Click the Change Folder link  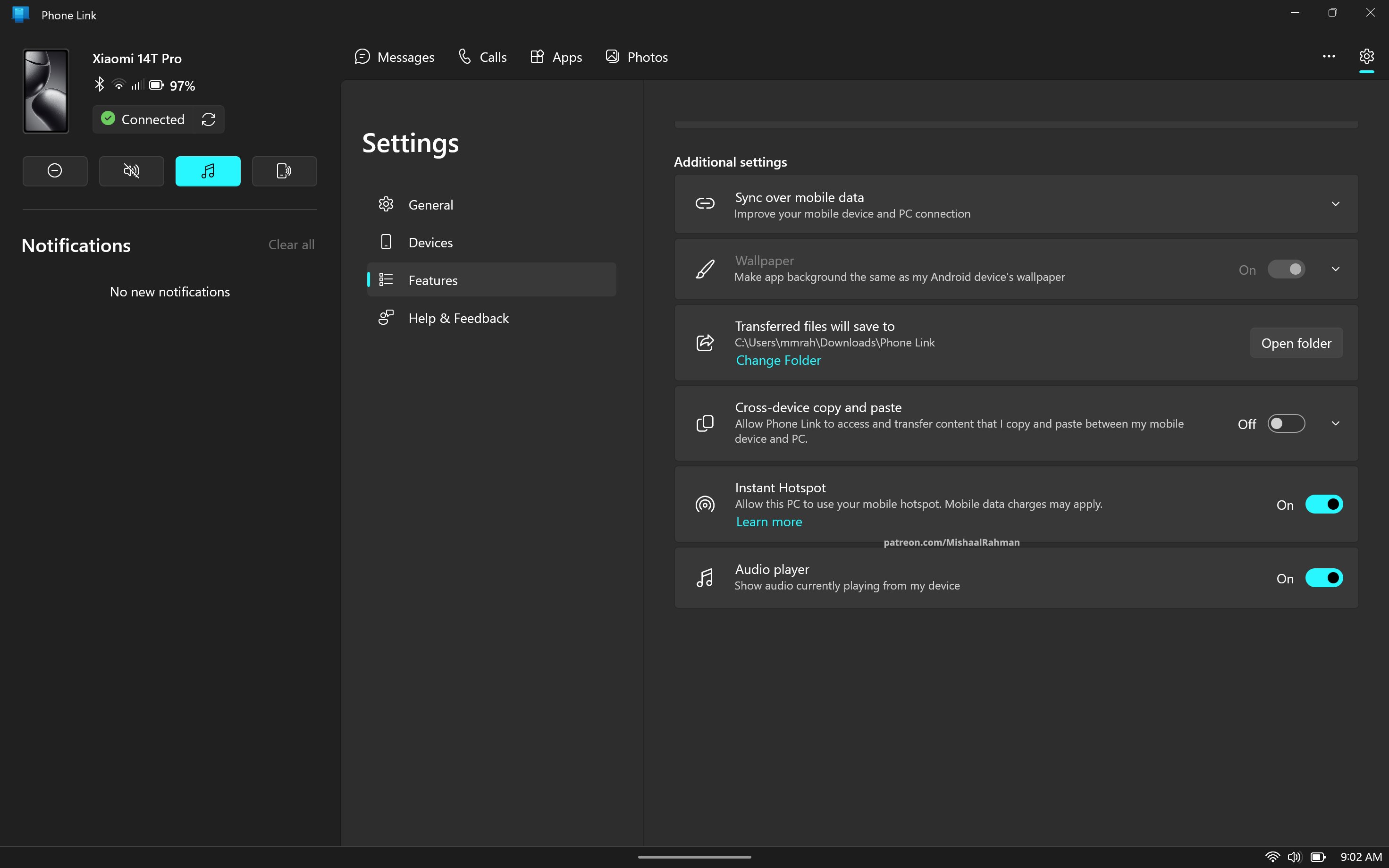click(x=778, y=360)
